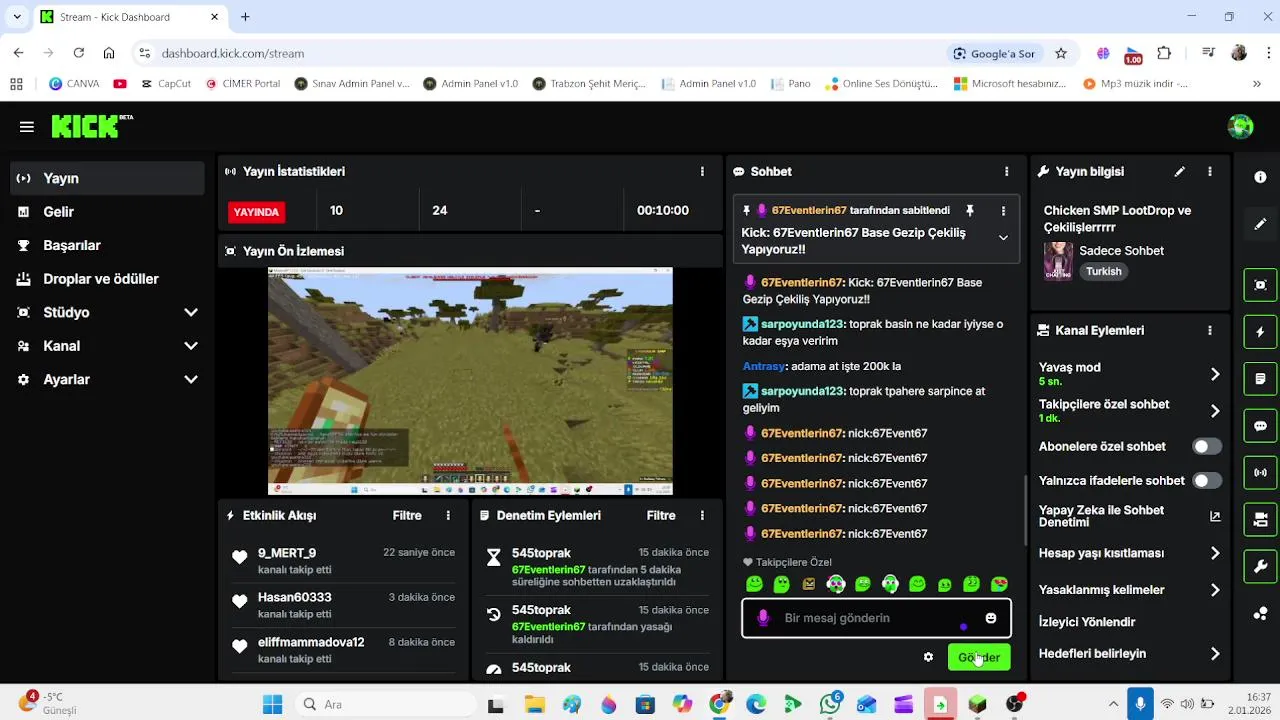Click the pencil icon in right rail
Image resolution: width=1280 pixels, height=720 pixels.
tap(1260, 224)
